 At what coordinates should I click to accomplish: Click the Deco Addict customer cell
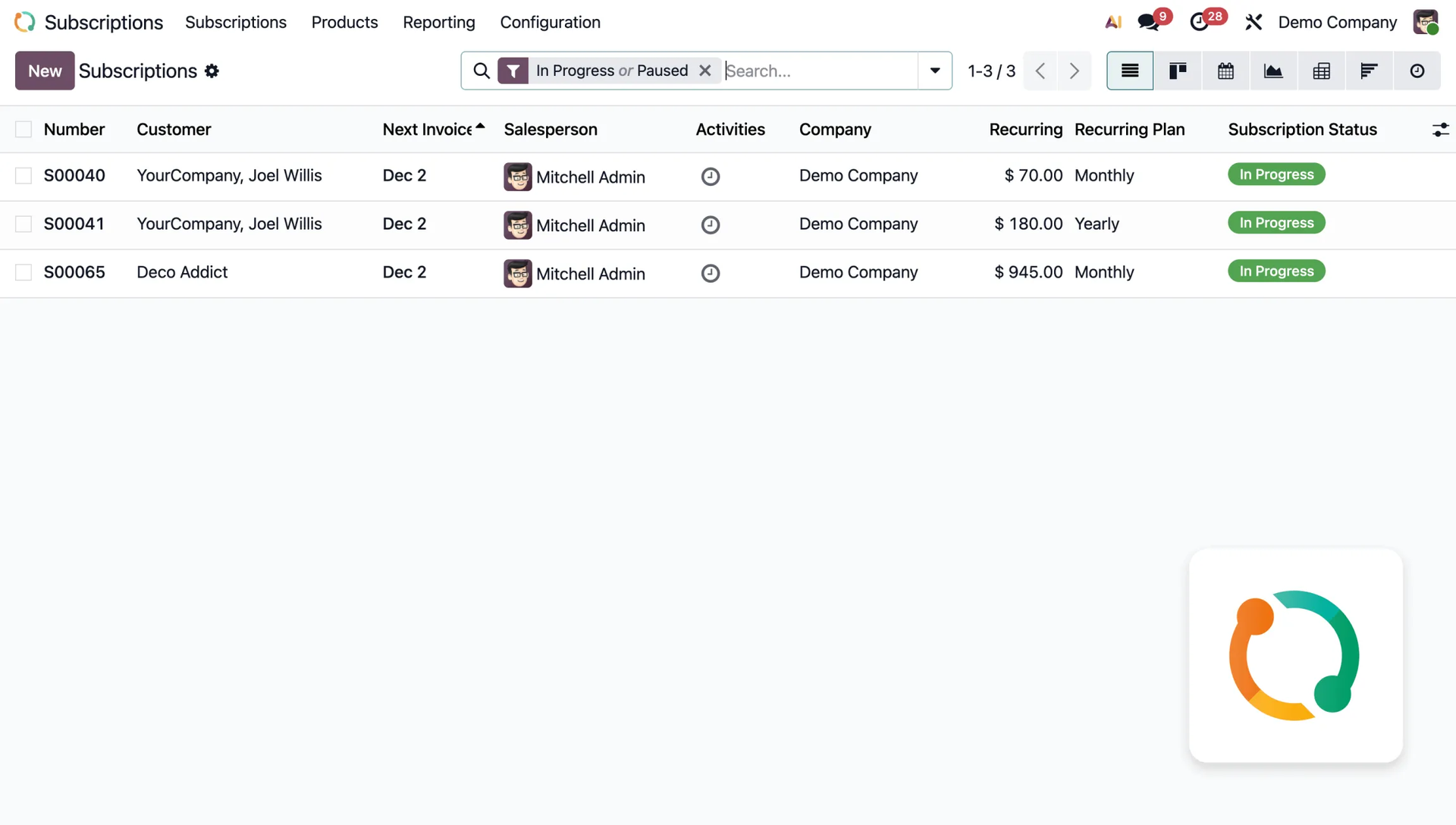click(182, 273)
